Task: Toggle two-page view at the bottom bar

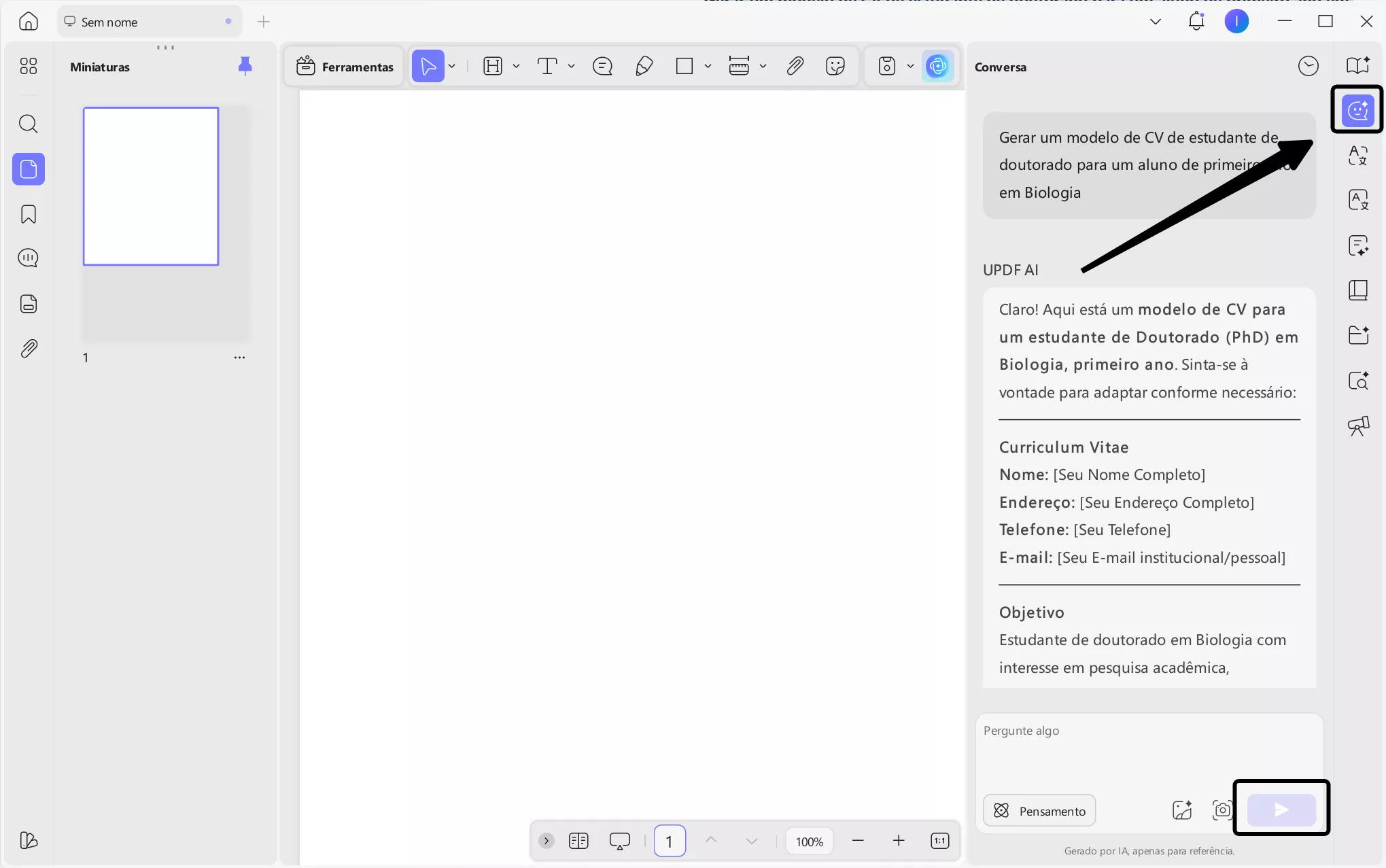Action: [x=578, y=840]
